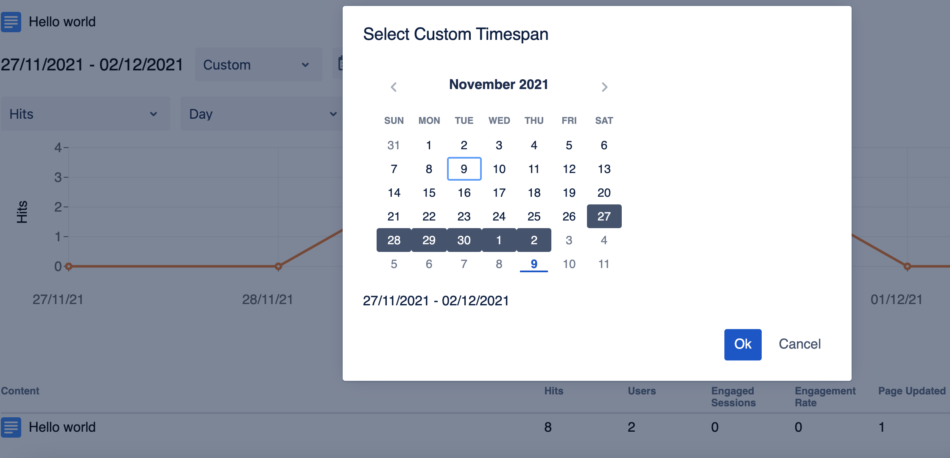Expand the Hits metric dropdown
The width and height of the screenshot is (950, 458).
[85, 114]
